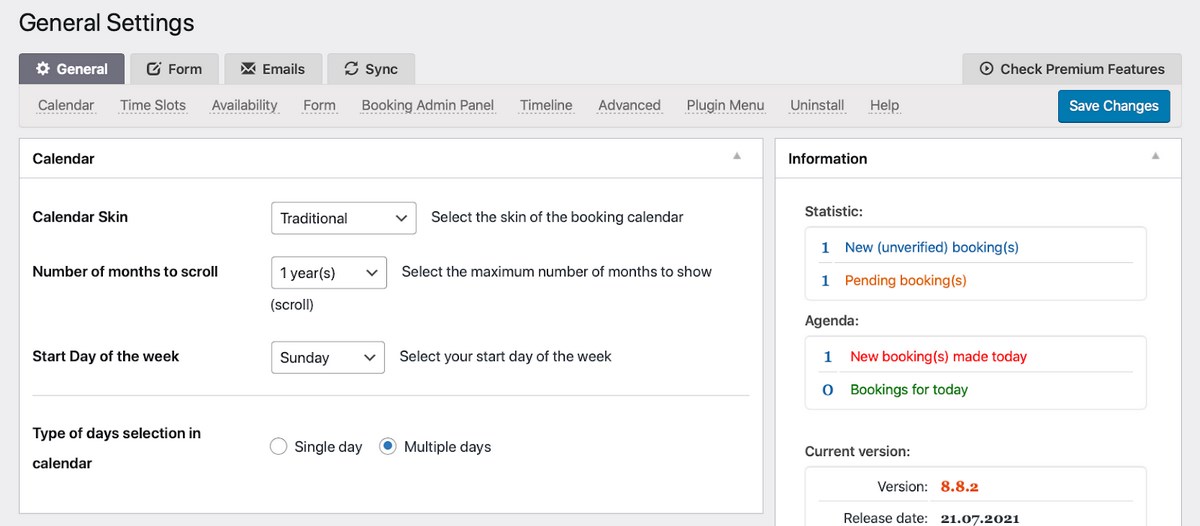
Task: Click the version number 8.8.2
Action: click(x=959, y=486)
